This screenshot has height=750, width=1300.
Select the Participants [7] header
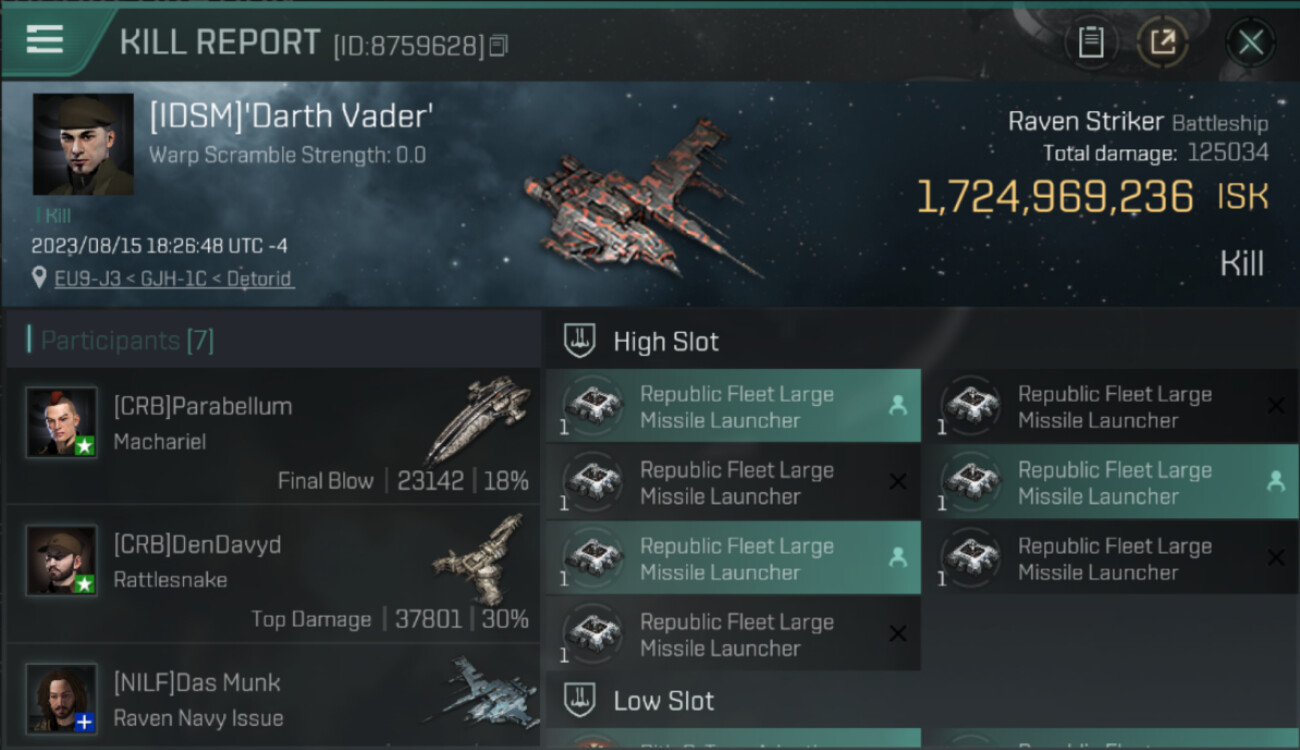(x=120, y=340)
